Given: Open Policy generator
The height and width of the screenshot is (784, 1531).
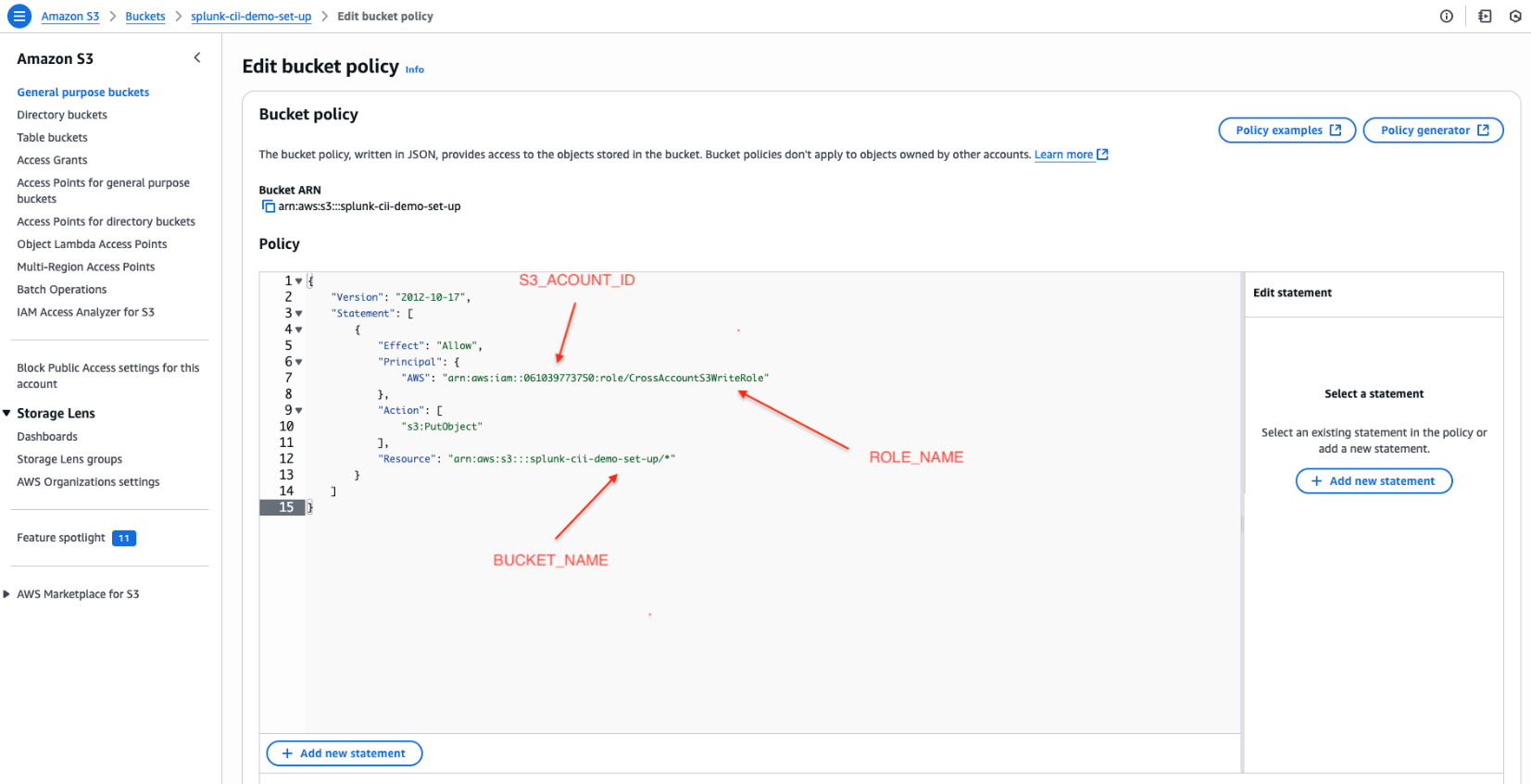Looking at the screenshot, I should [1433, 131].
